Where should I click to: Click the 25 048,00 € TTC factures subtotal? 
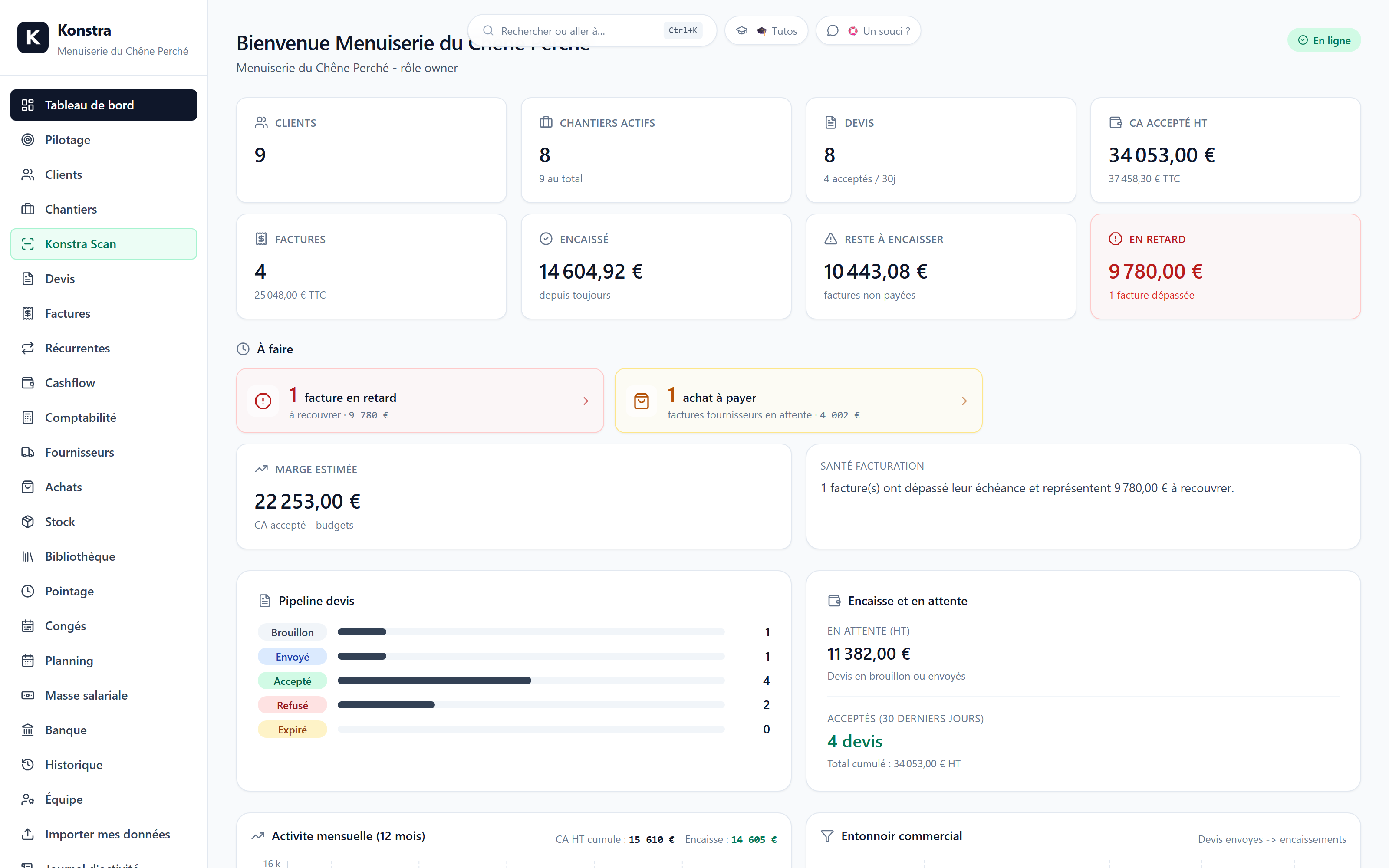[x=290, y=295]
